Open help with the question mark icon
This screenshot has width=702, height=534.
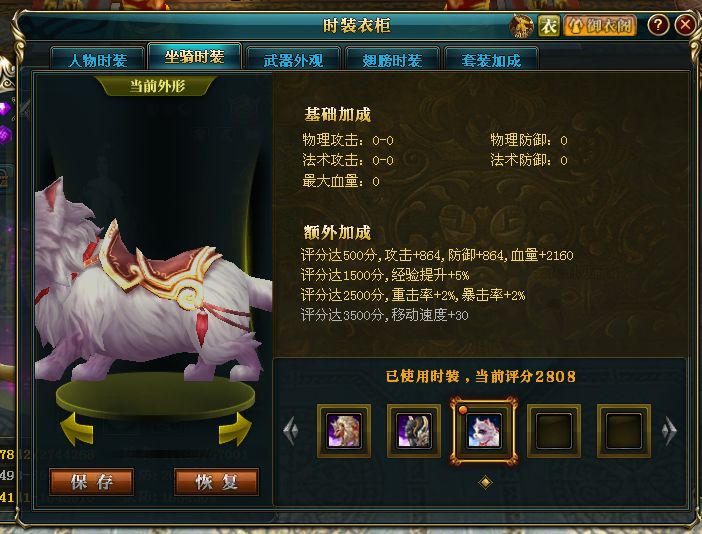click(x=658, y=25)
